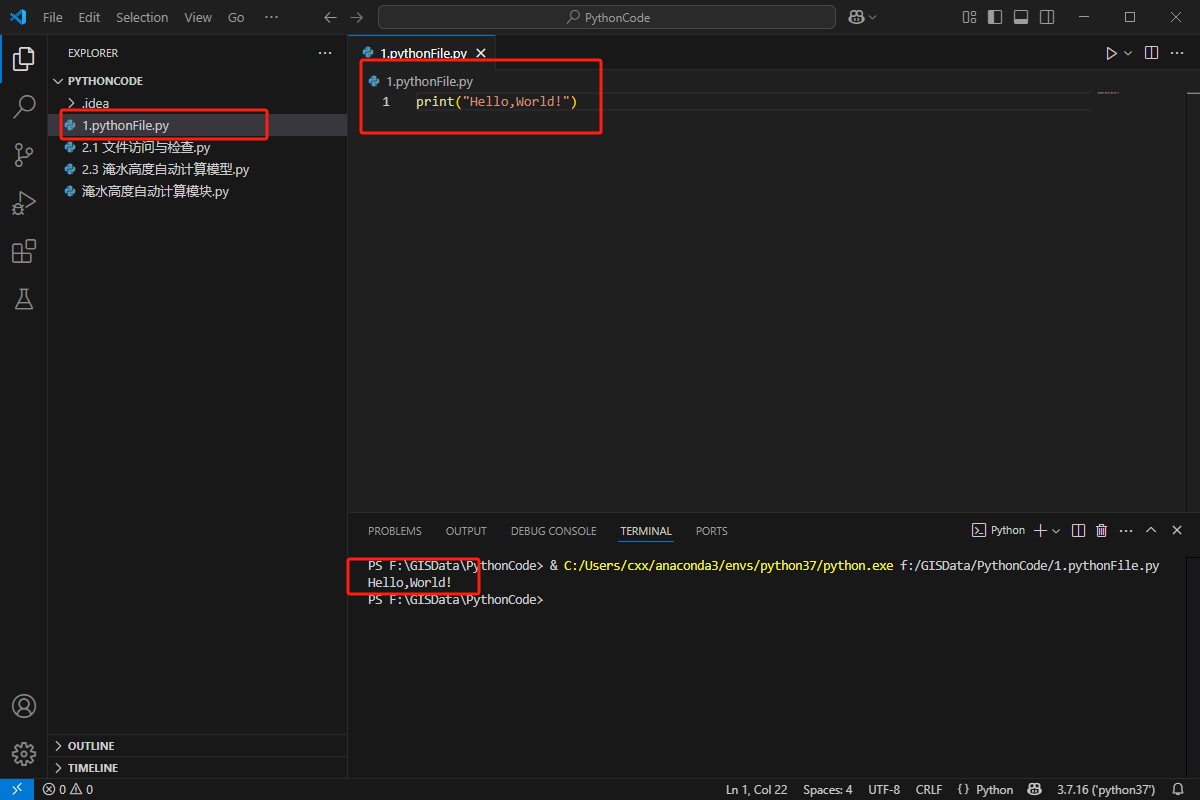Open the Selection menu
Image resolution: width=1200 pixels, height=800 pixels.
click(142, 17)
